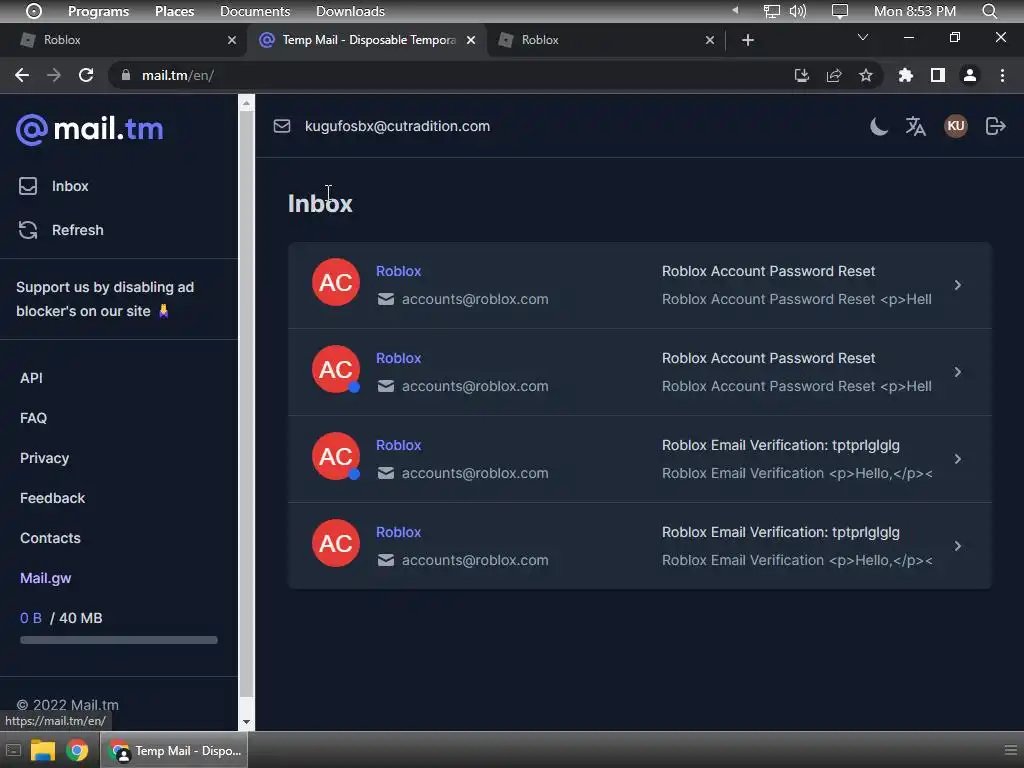Open the Privacy page
The width and height of the screenshot is (1024, 768).
click(44, 458)
